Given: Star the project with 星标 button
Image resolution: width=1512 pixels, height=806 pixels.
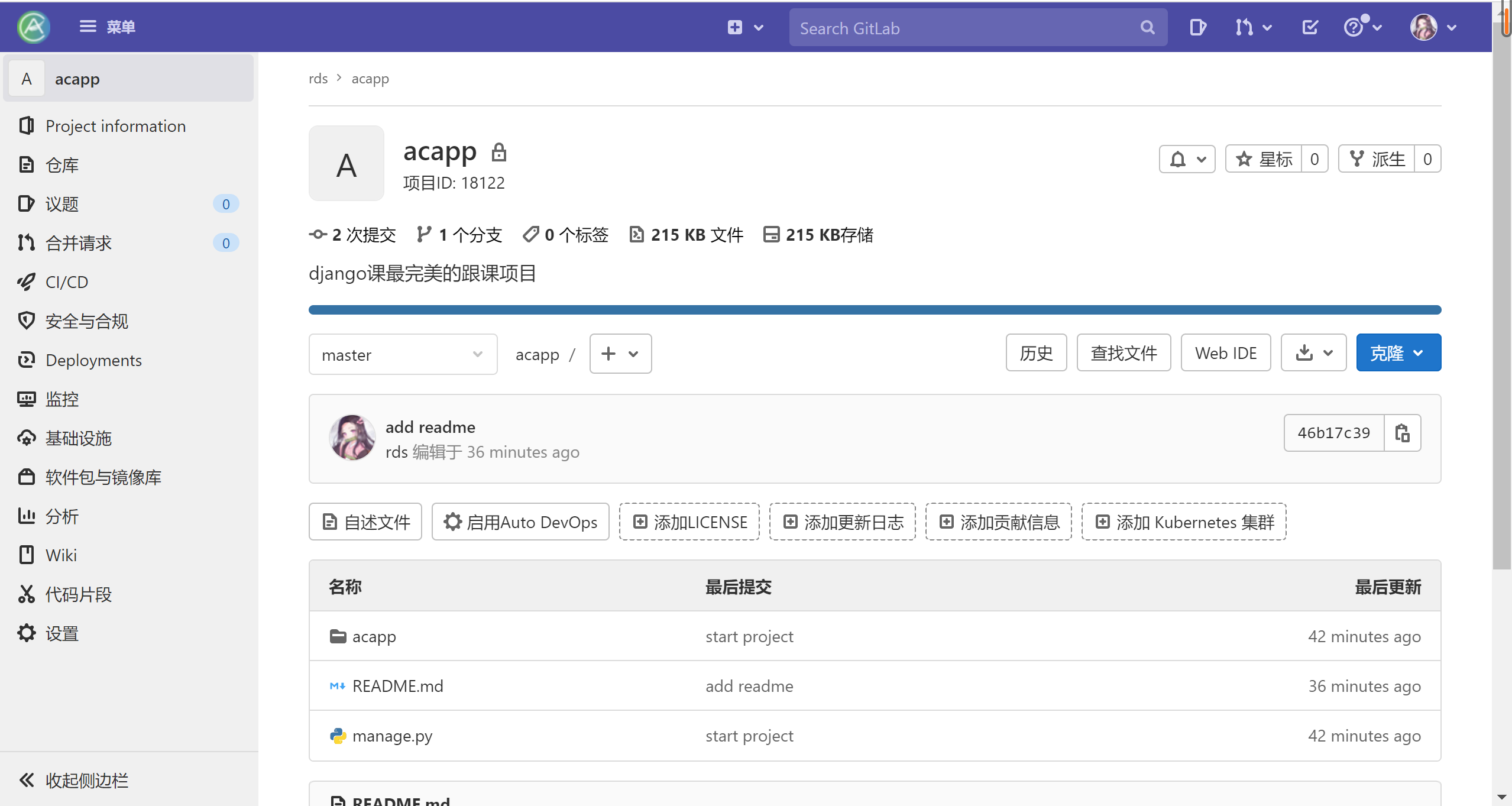Looking at the screenshot, I should point(1264,159).
